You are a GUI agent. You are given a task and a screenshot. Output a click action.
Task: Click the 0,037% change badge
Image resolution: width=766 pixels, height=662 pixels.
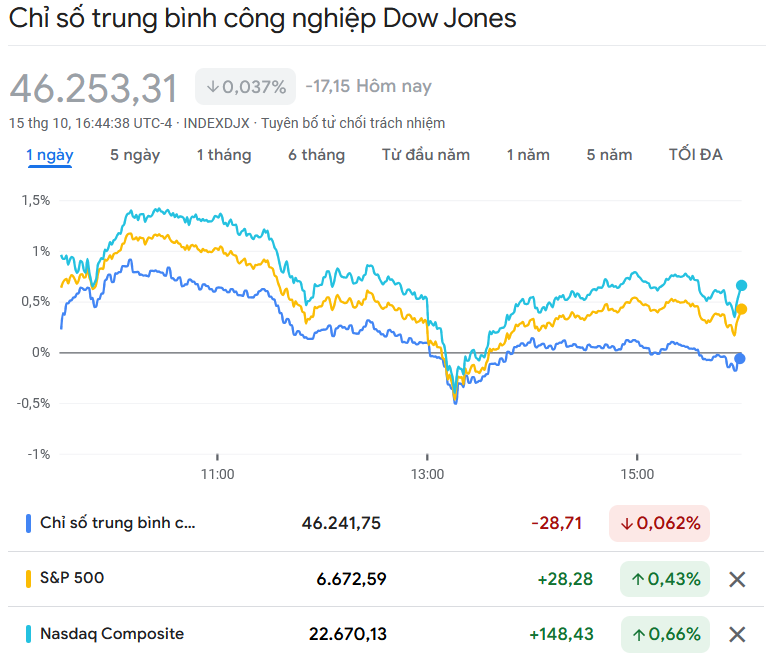246,87
